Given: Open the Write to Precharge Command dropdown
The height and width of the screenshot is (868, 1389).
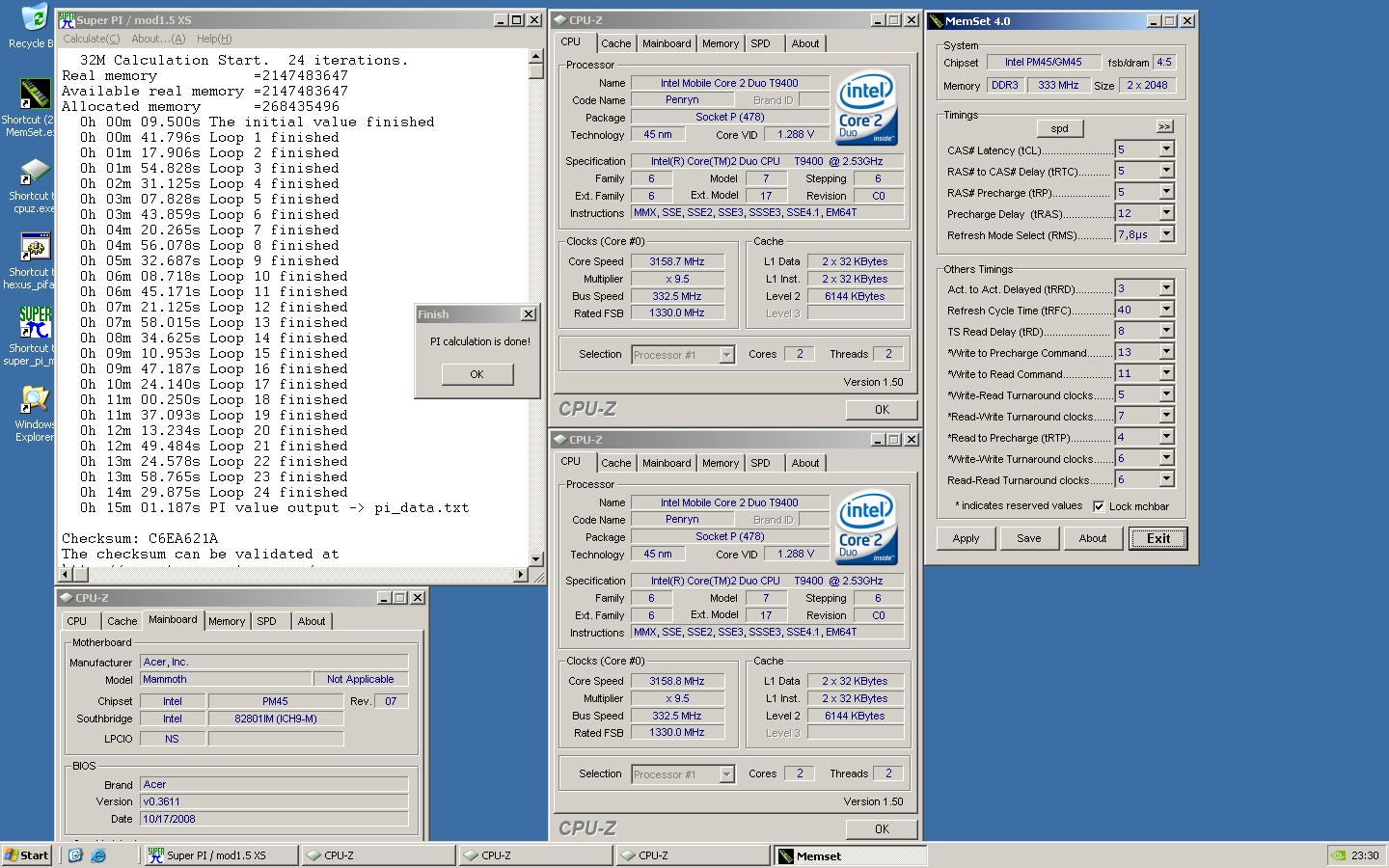Looking at the screenshot, I should [1166, 352].
